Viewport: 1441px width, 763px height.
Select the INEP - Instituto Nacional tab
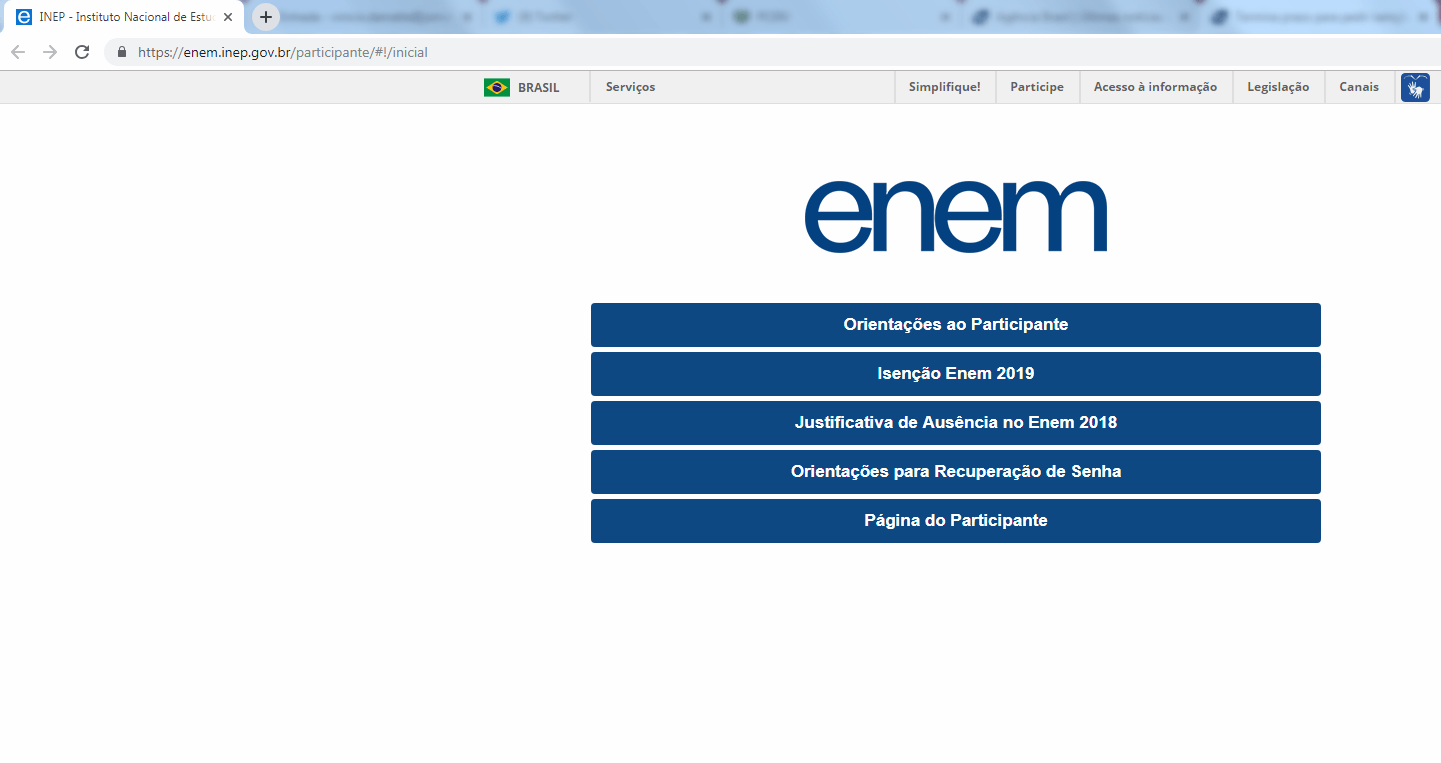(120, 17)
